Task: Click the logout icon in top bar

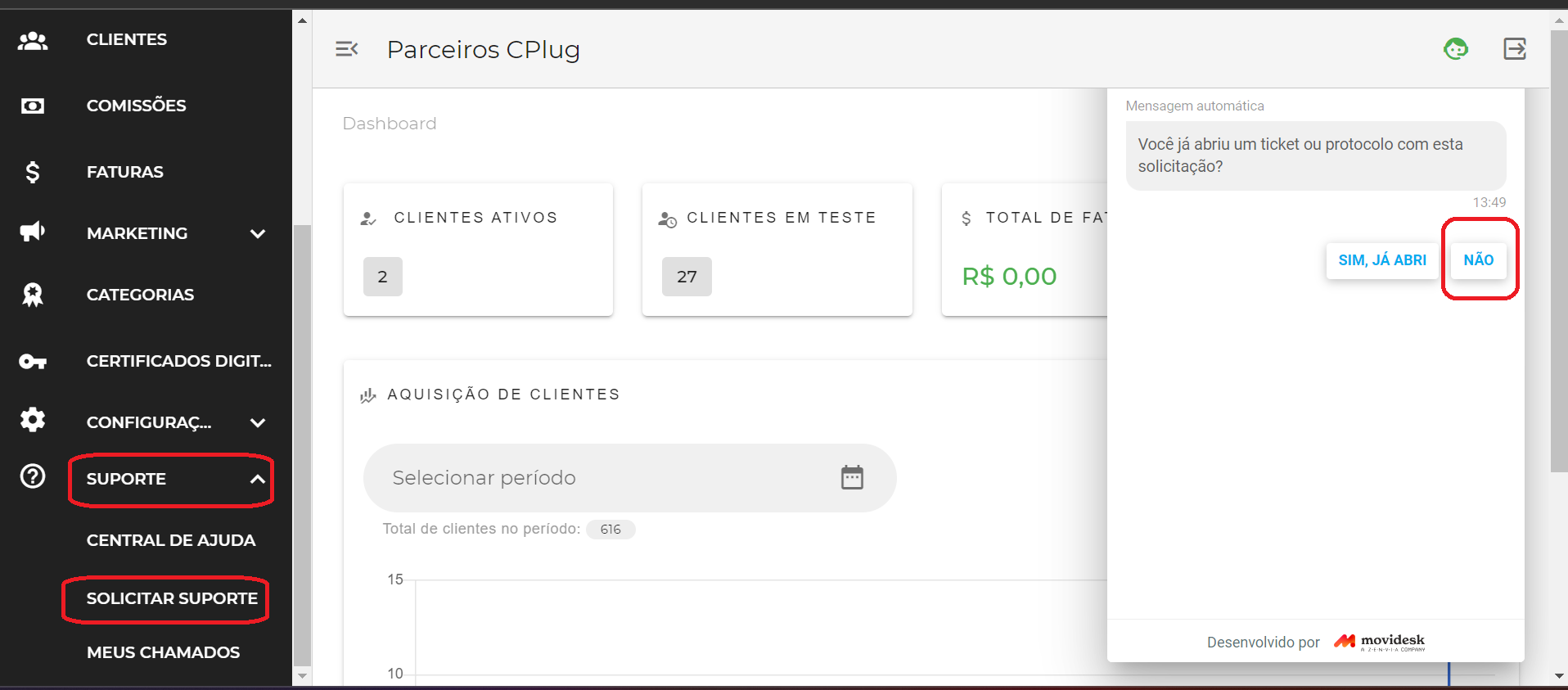Action: 1515,49
